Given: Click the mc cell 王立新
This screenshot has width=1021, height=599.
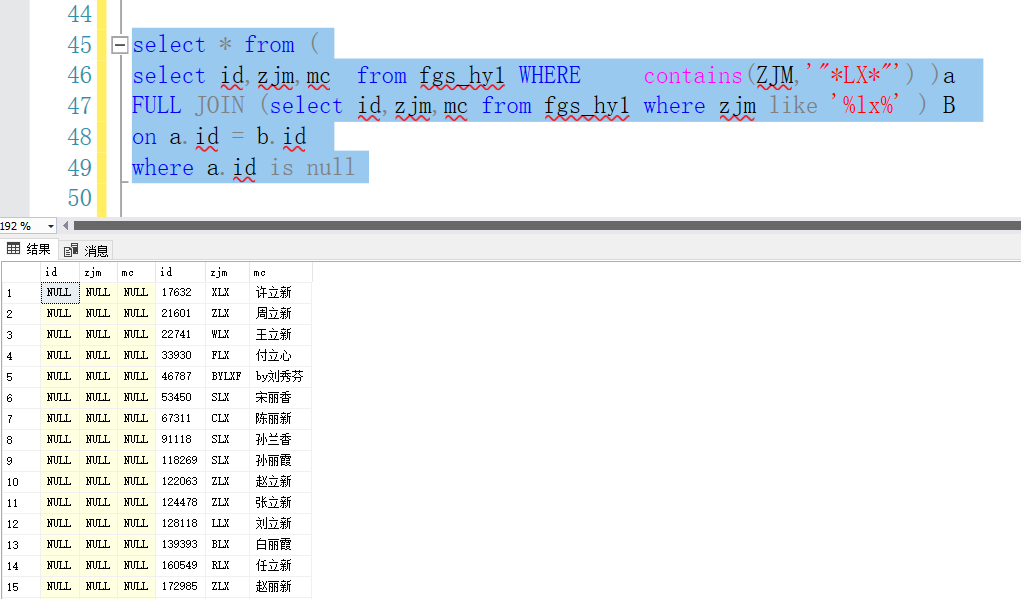Looking at the screenshot, I should [281, 335].
